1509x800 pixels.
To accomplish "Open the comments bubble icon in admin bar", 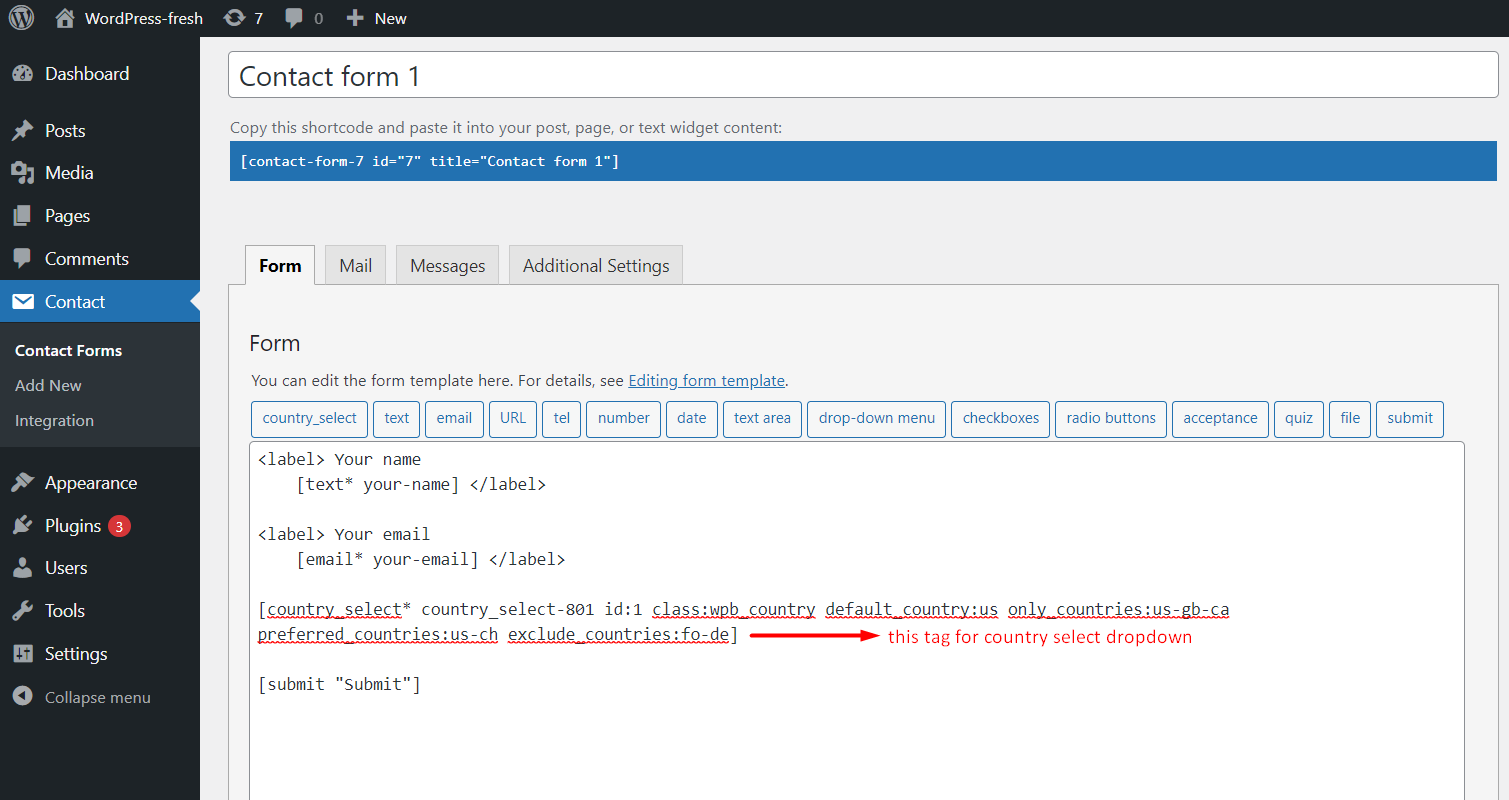I will pos(294,18).
